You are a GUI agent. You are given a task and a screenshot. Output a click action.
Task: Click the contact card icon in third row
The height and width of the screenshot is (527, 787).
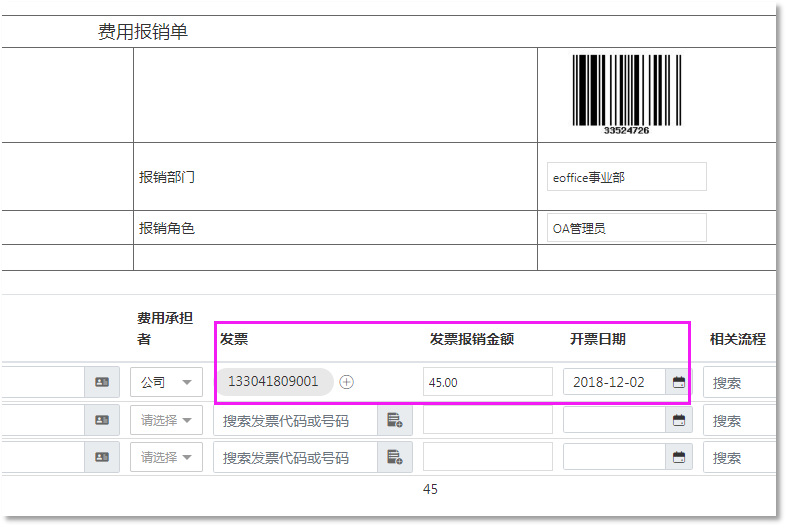[x=102, y=457]
